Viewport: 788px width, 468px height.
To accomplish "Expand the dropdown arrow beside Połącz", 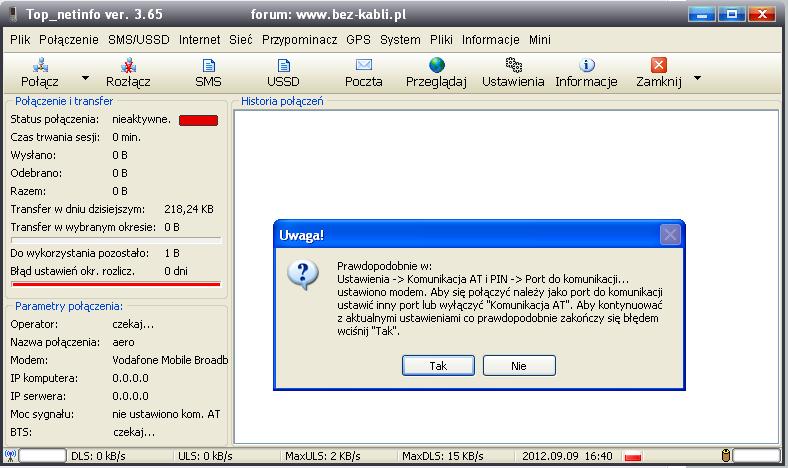I will [x=85, y=77].
